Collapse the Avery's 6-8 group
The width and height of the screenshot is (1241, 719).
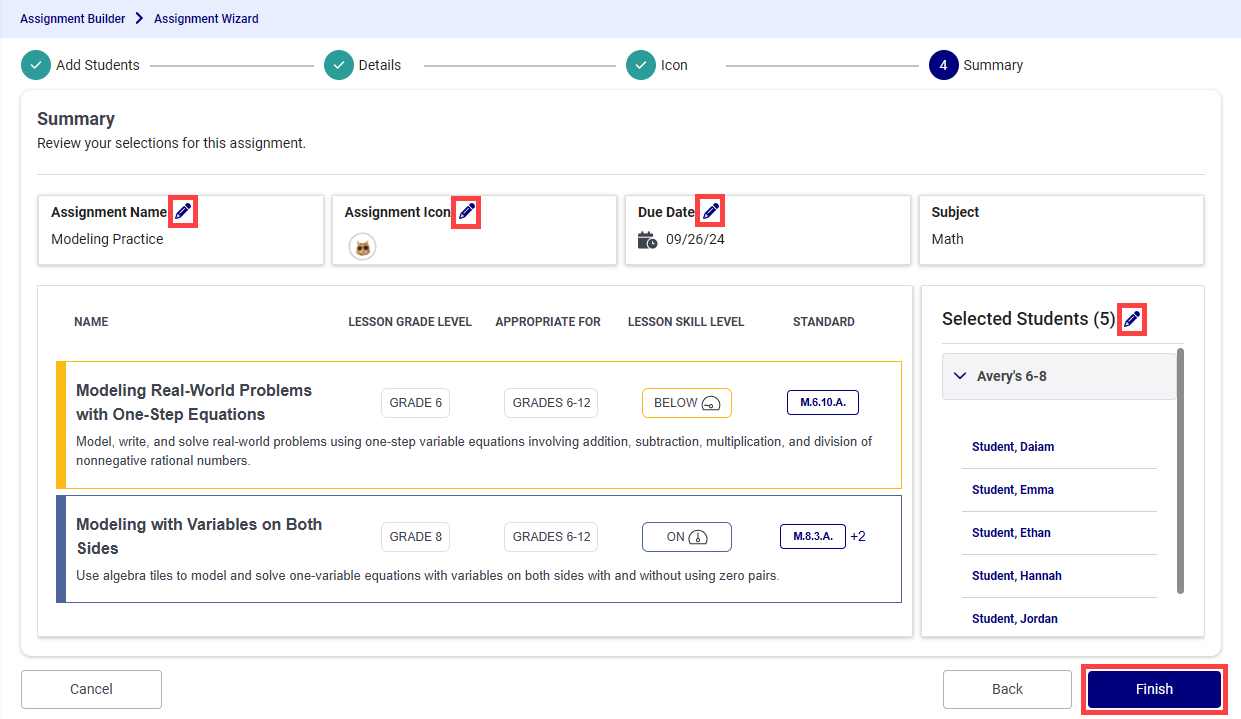pos(1059,376)
